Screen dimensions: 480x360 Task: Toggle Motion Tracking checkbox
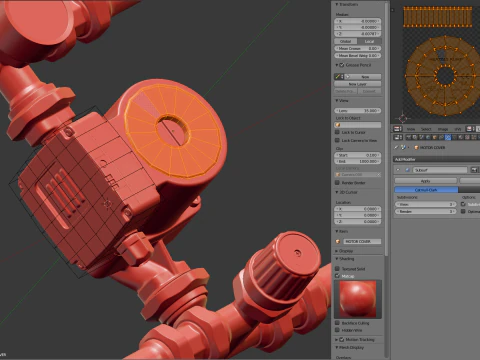coord(342,339)
